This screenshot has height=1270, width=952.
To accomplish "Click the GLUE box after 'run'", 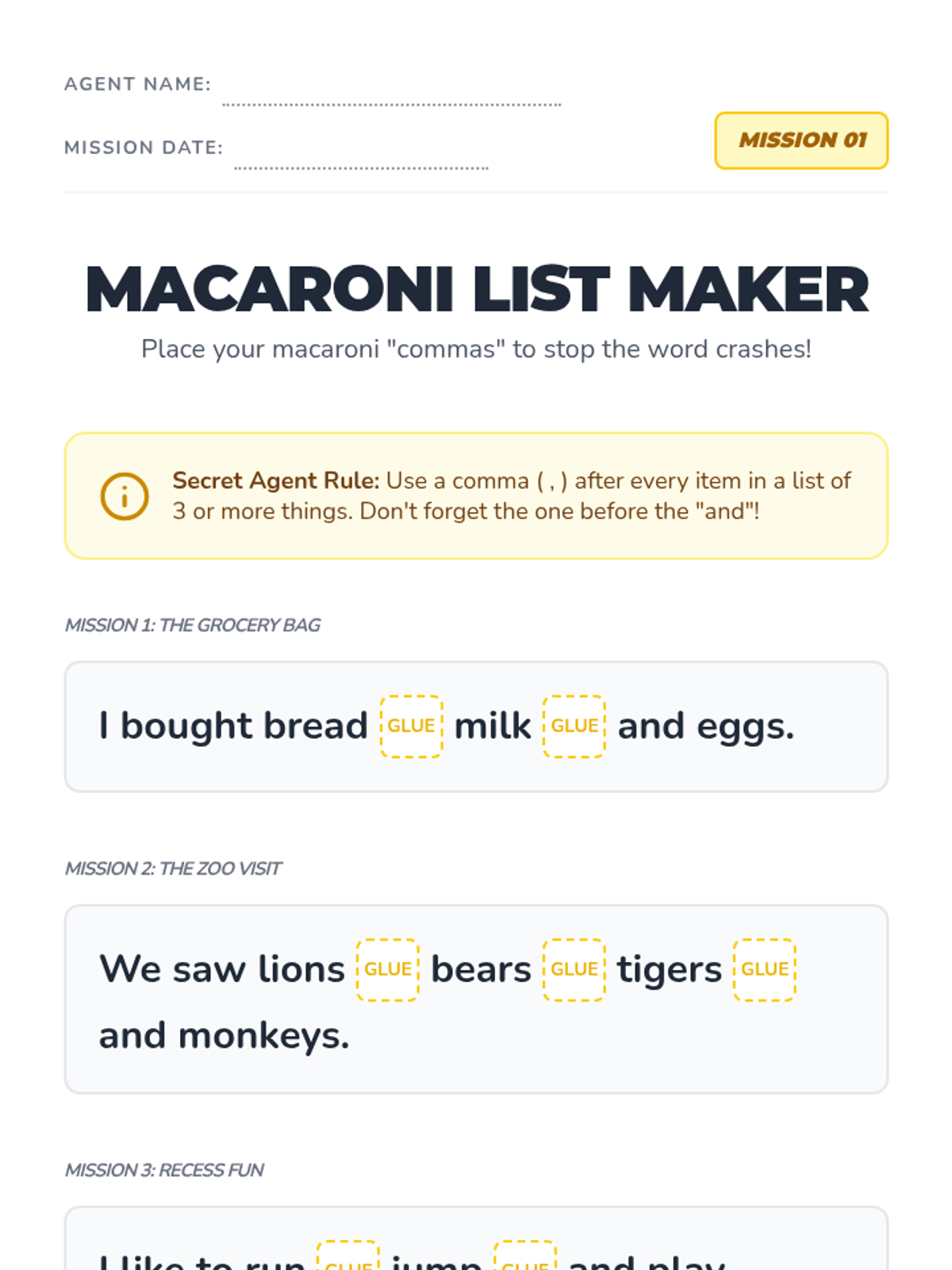I will [x=348, y=1256].
